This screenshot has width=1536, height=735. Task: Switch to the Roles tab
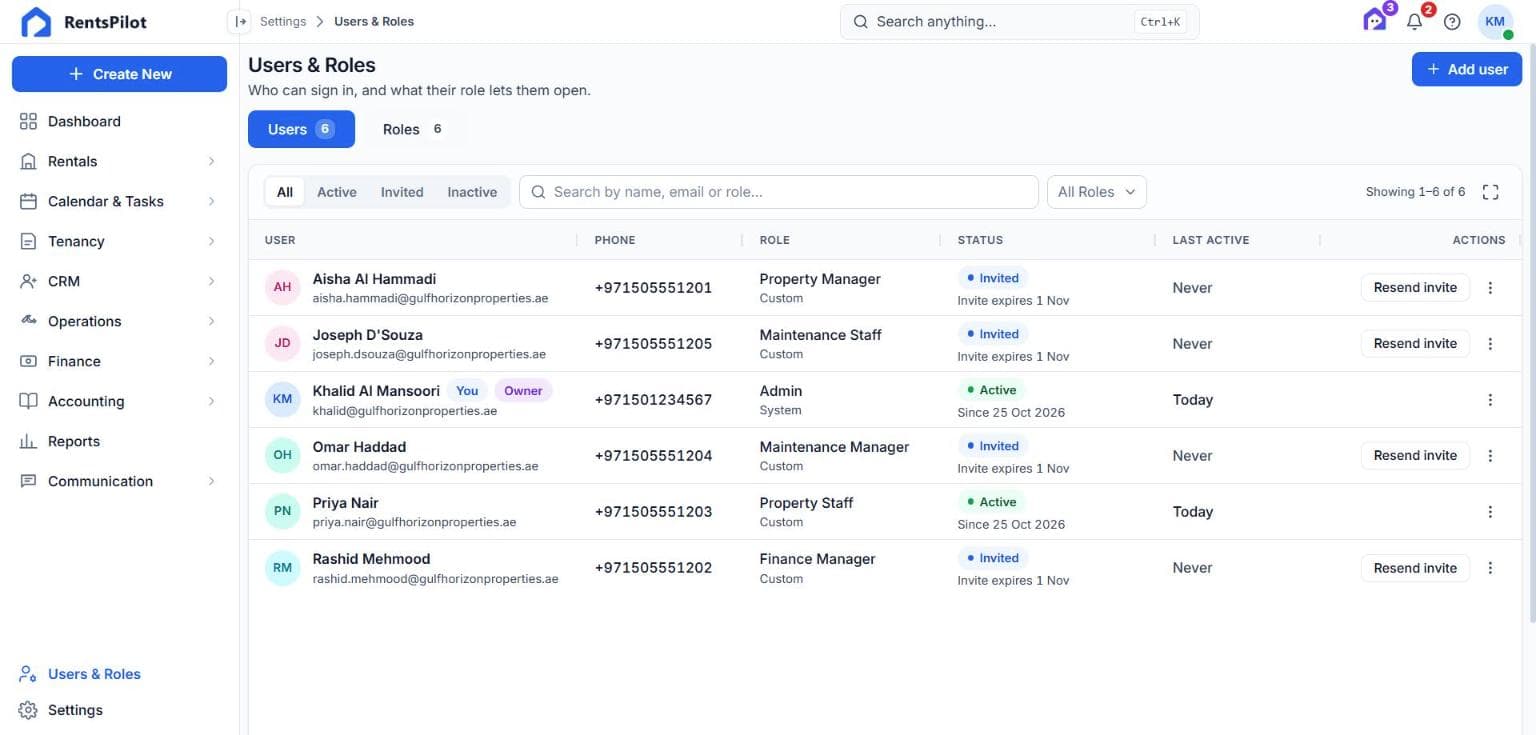(413, 129)
